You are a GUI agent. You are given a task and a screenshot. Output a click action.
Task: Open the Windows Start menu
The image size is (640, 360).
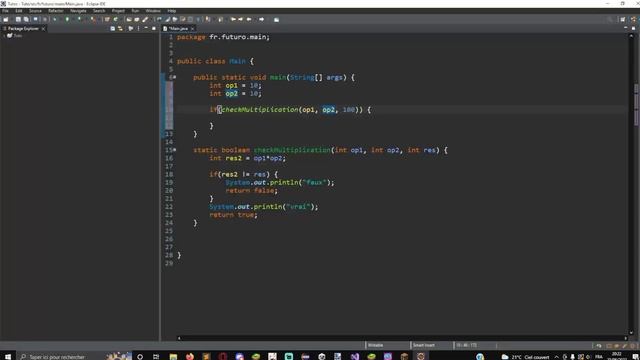(x=8, y=357)
